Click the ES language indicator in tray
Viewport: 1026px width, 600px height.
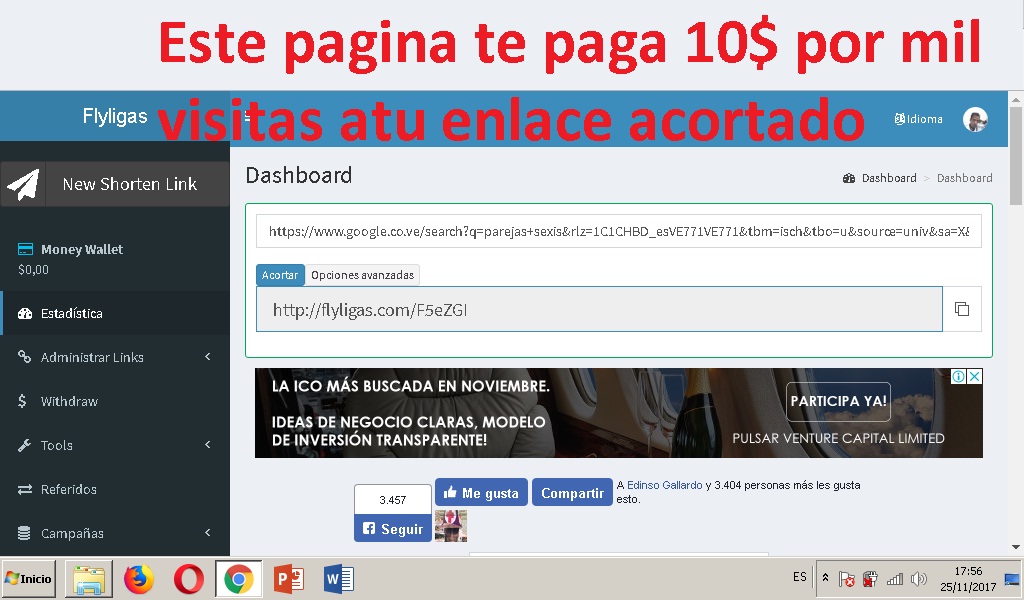tap(800, 577)
